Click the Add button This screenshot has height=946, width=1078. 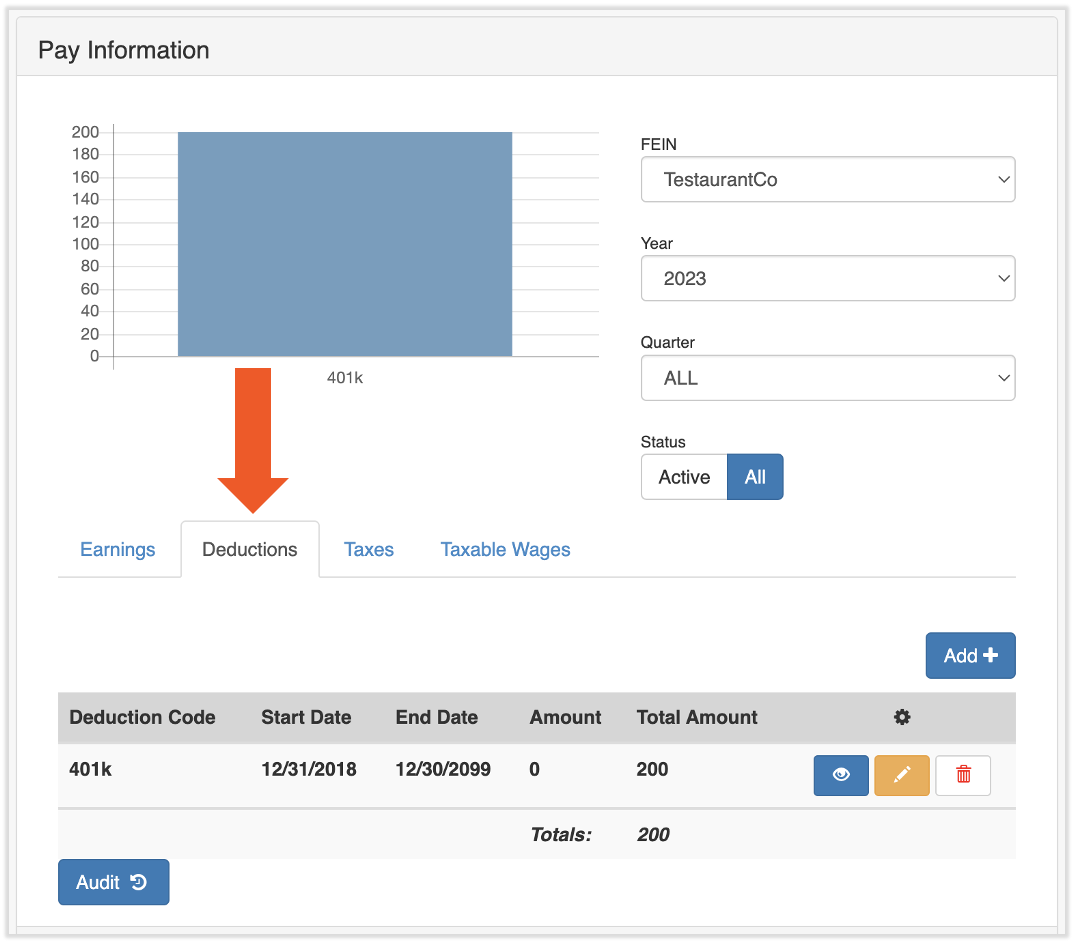pyautogui.click(x=970, y=655)
